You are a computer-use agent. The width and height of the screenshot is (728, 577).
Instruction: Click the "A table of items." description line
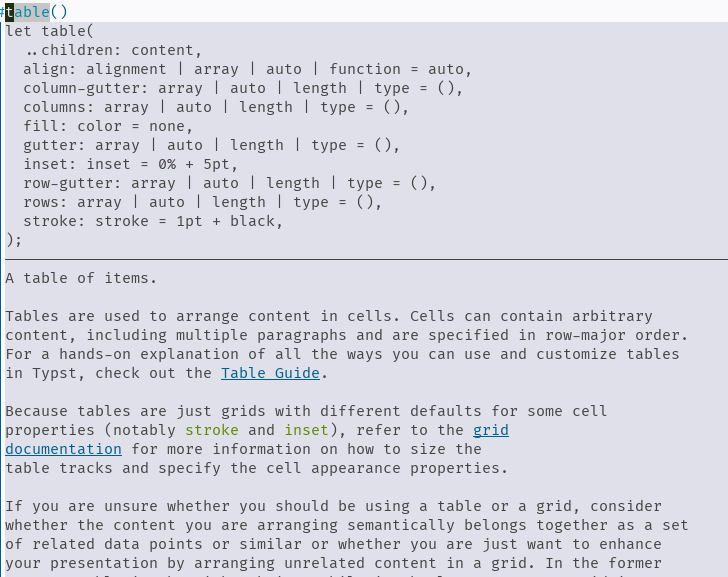[x=81, y=278]
